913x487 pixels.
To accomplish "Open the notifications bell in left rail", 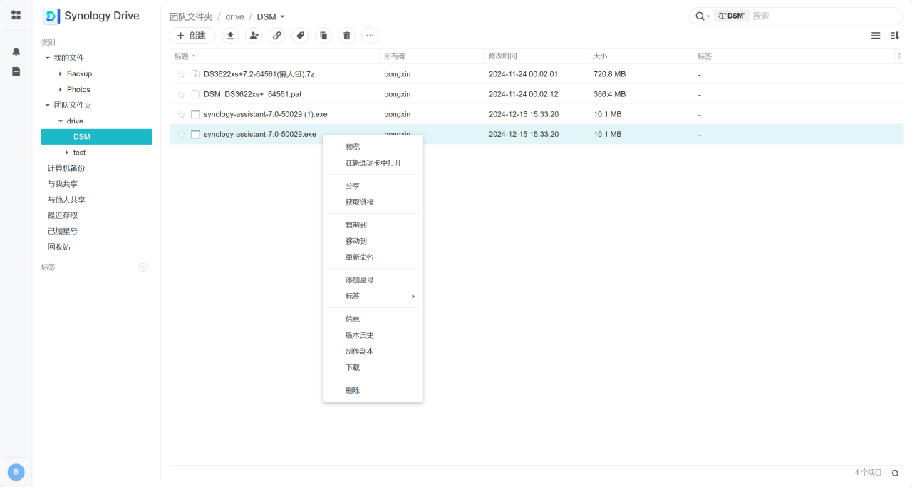I will tap(16, 51).
